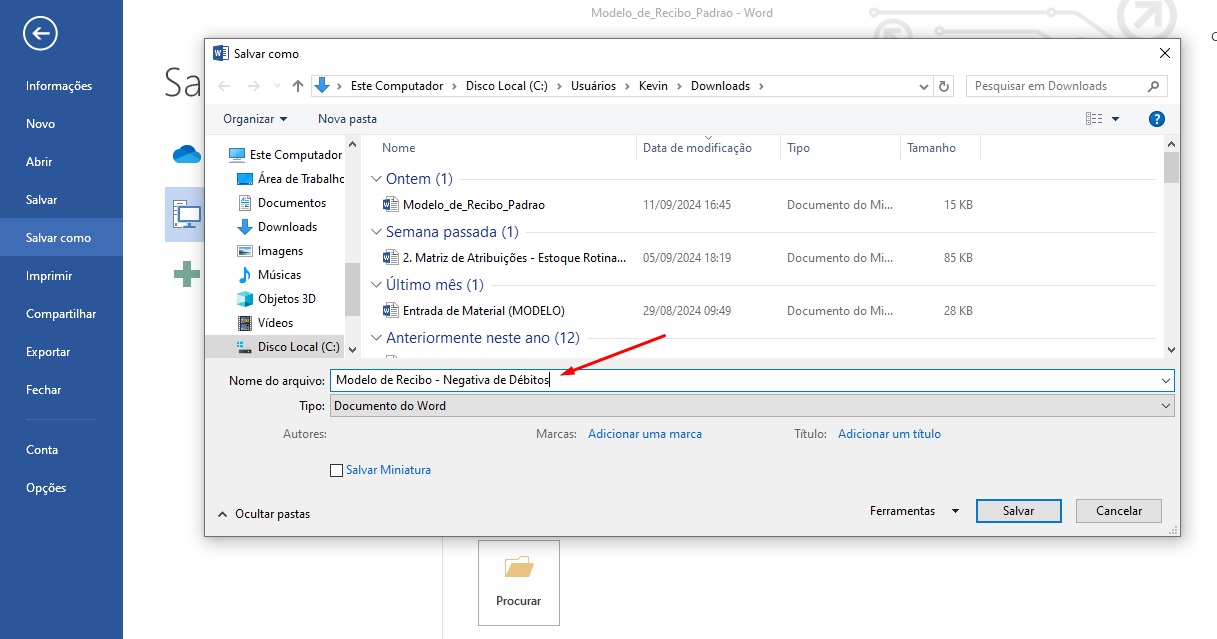
Task: Open the help question mark icon
Action: 1157,119
